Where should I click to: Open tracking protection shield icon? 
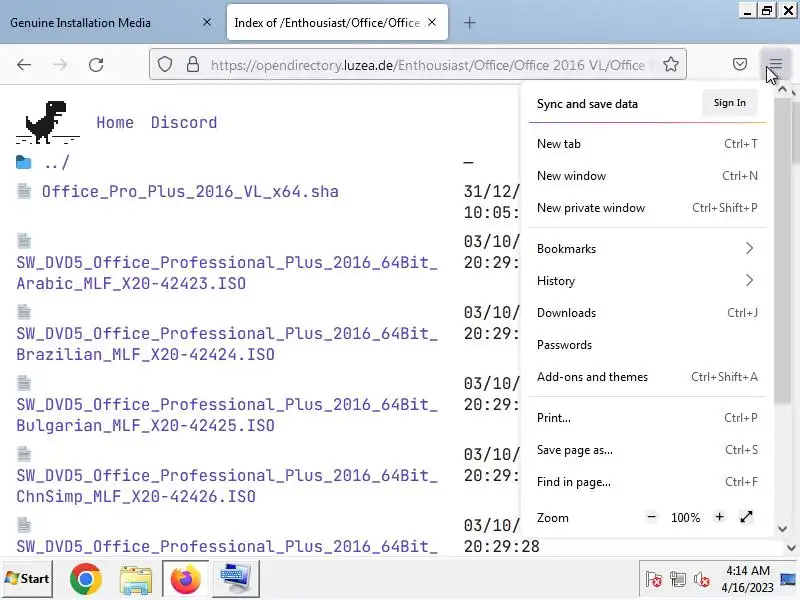click(x=164, y=65)
